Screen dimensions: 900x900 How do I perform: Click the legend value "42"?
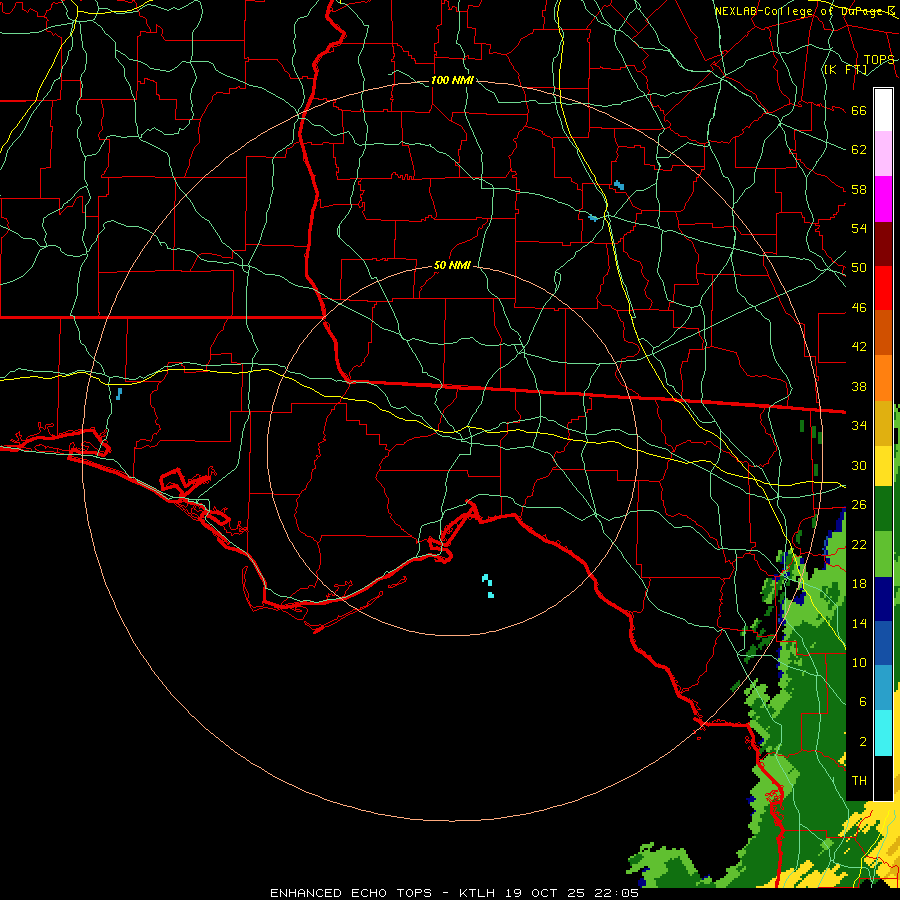[x=859, y=347]
